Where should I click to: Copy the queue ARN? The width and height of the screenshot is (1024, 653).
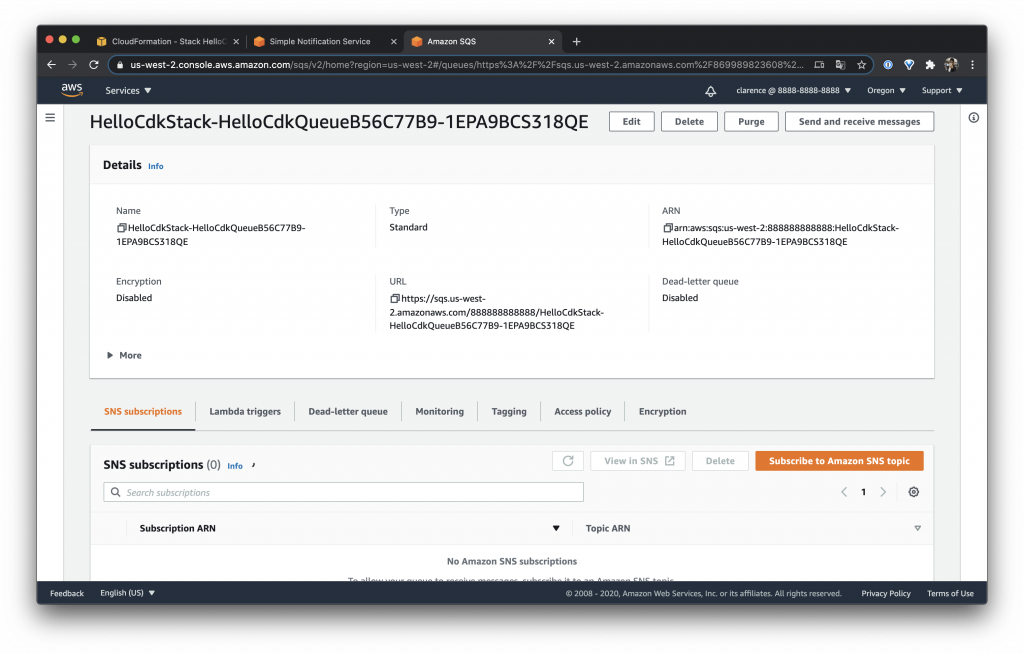coord(667,228)
